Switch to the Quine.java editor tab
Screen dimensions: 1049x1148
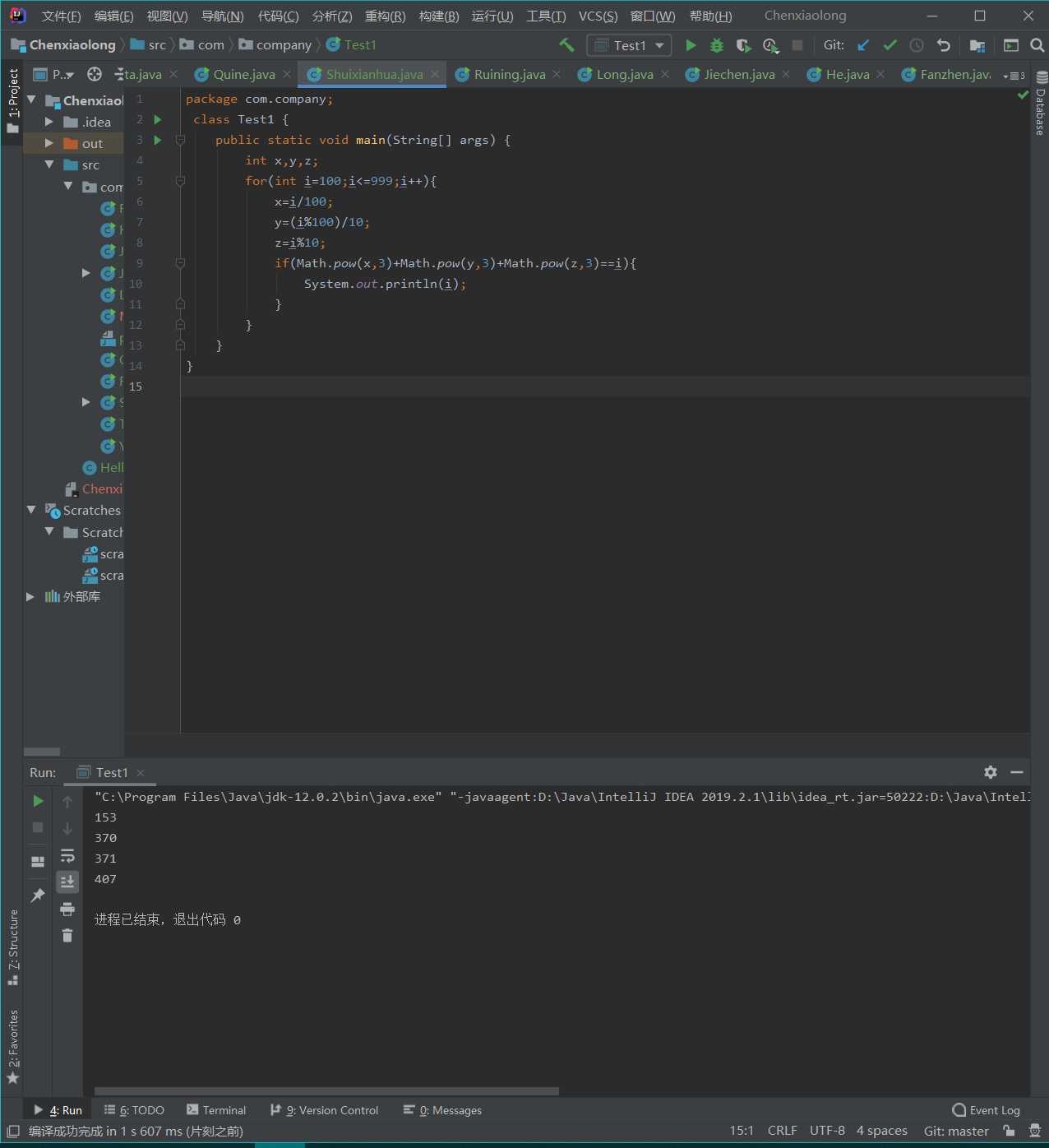click(243, 75)
